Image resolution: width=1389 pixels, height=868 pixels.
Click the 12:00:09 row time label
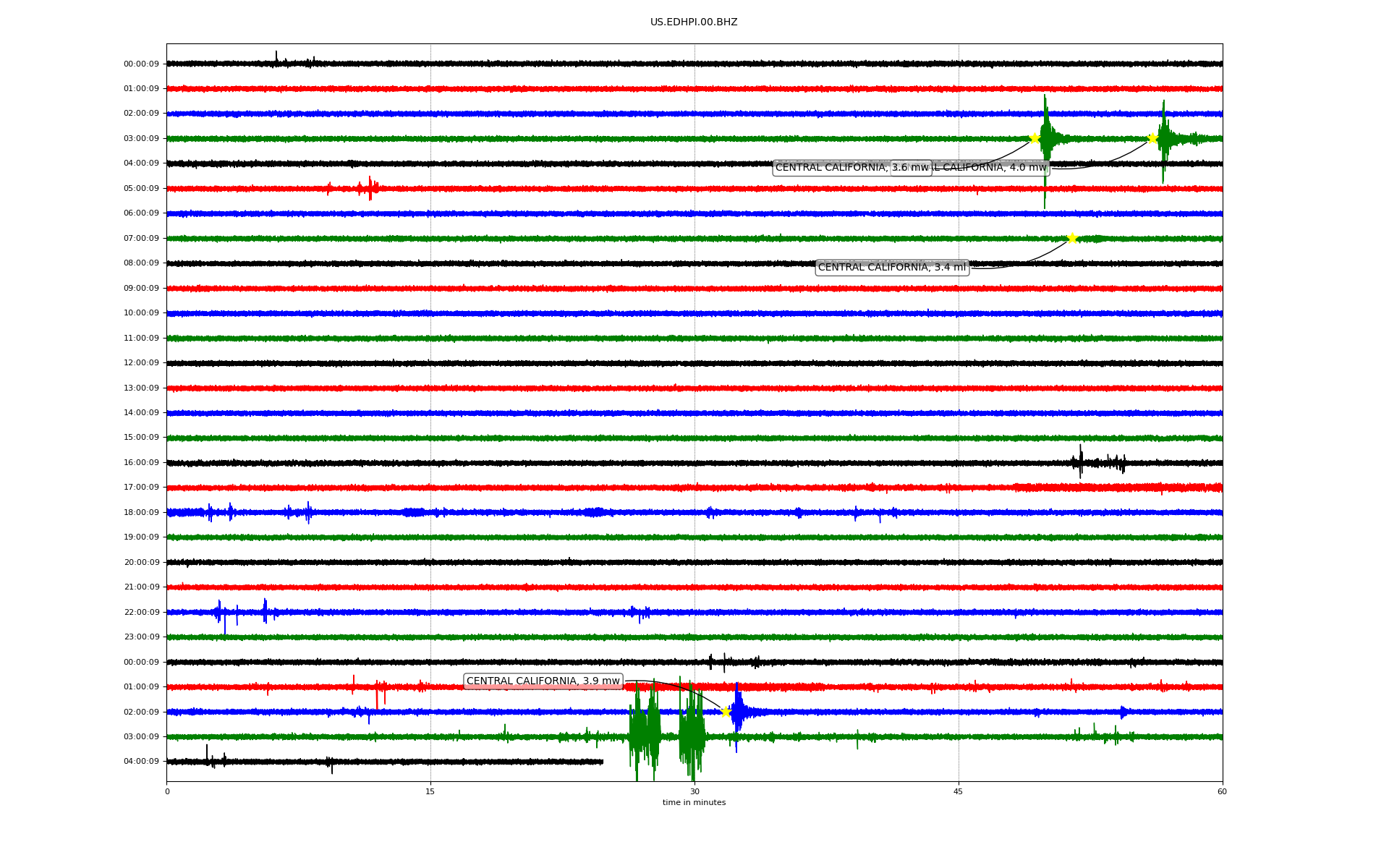click(x=141, y=363)
